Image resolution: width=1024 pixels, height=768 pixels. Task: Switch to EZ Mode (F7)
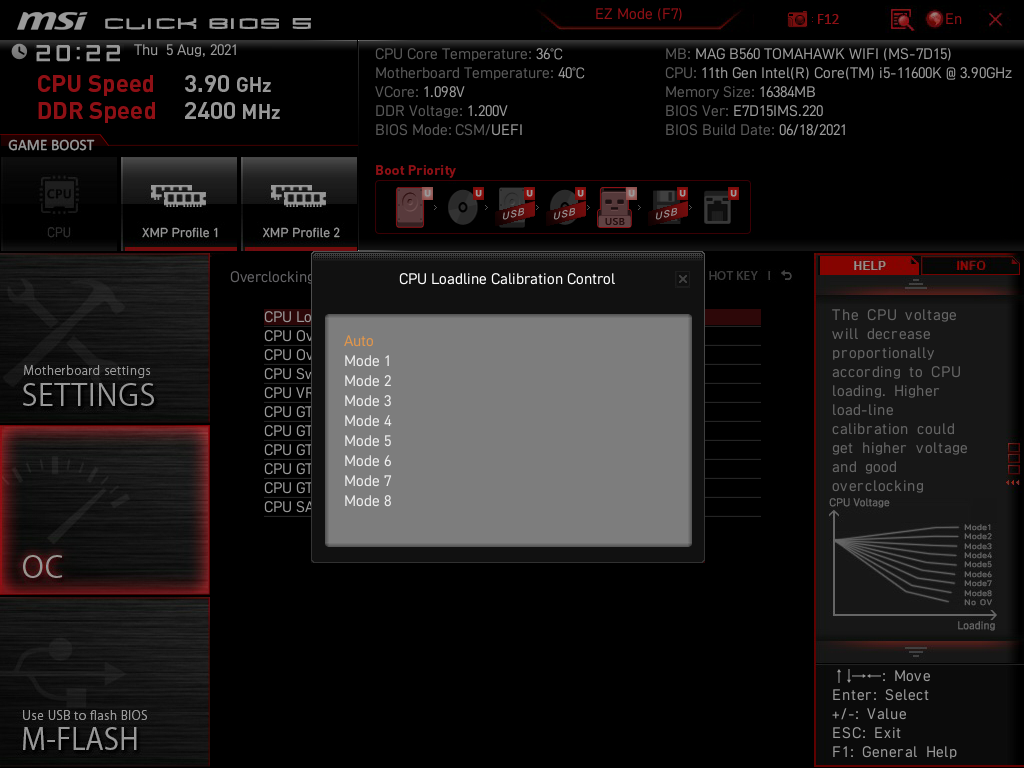tap(638, 14)
